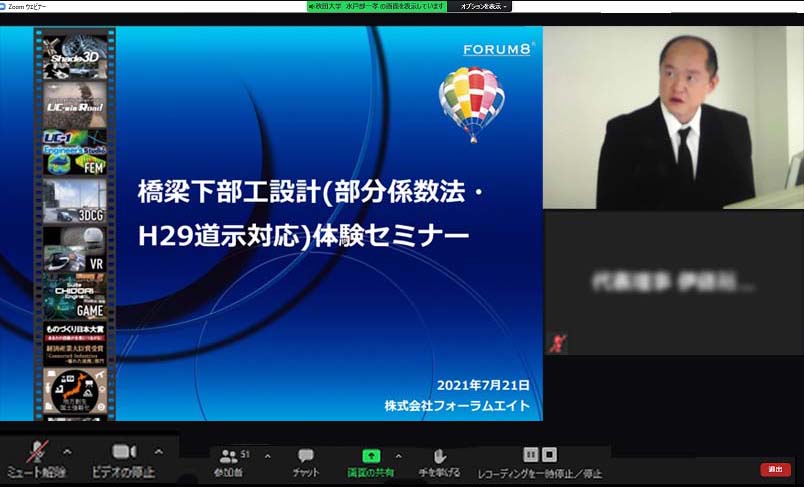Open video options arrow beside camera
Image resolution: width=804 pixels, height=487 pixels.
(159, 452)
